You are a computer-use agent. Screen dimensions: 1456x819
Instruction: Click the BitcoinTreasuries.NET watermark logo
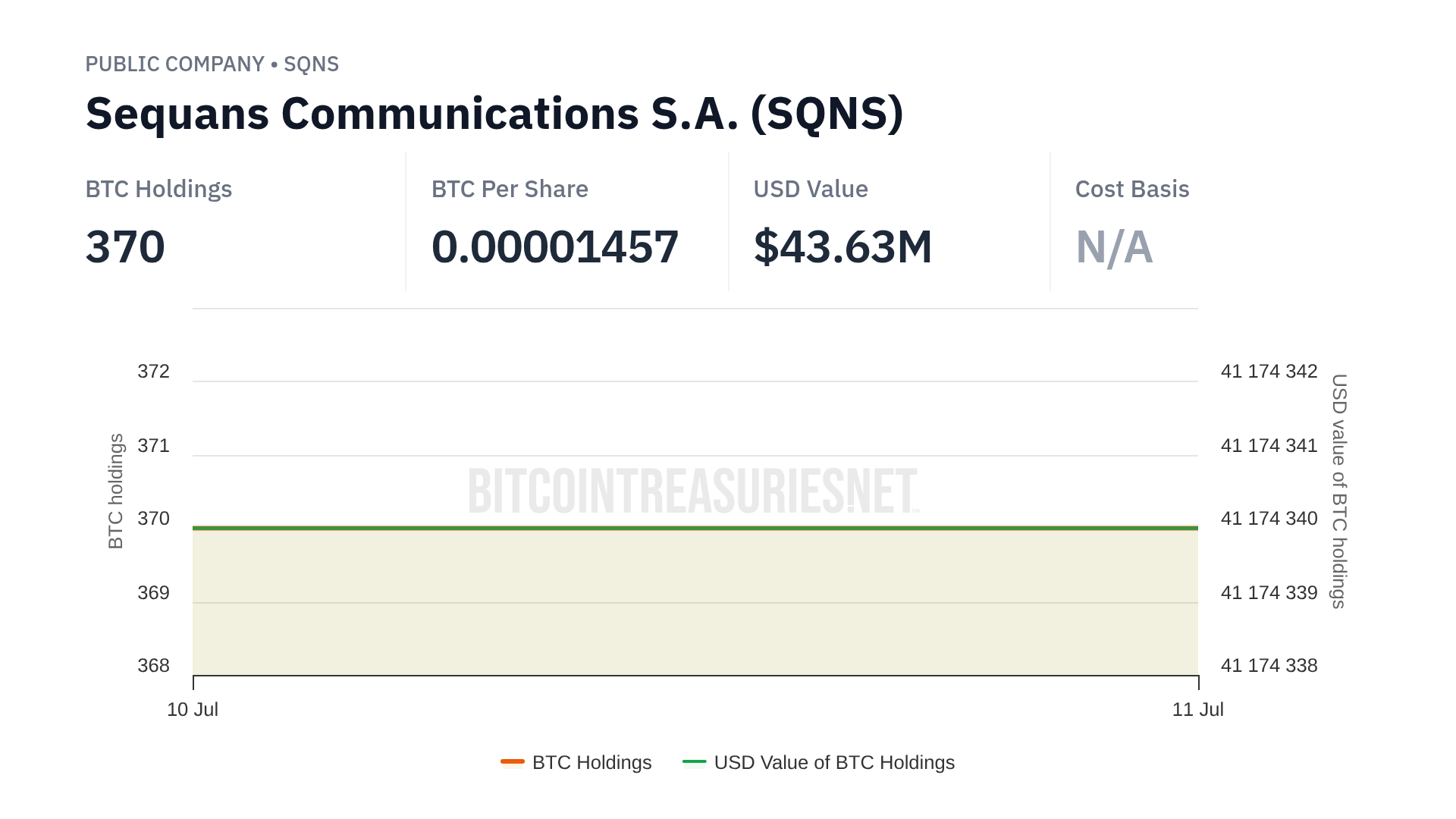tap(693, 491)
